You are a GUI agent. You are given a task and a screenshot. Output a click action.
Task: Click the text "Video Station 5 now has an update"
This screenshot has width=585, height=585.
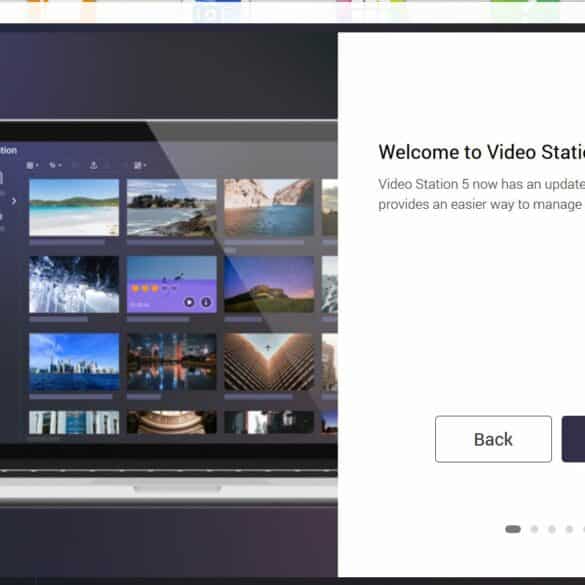[x=482, y=184]
